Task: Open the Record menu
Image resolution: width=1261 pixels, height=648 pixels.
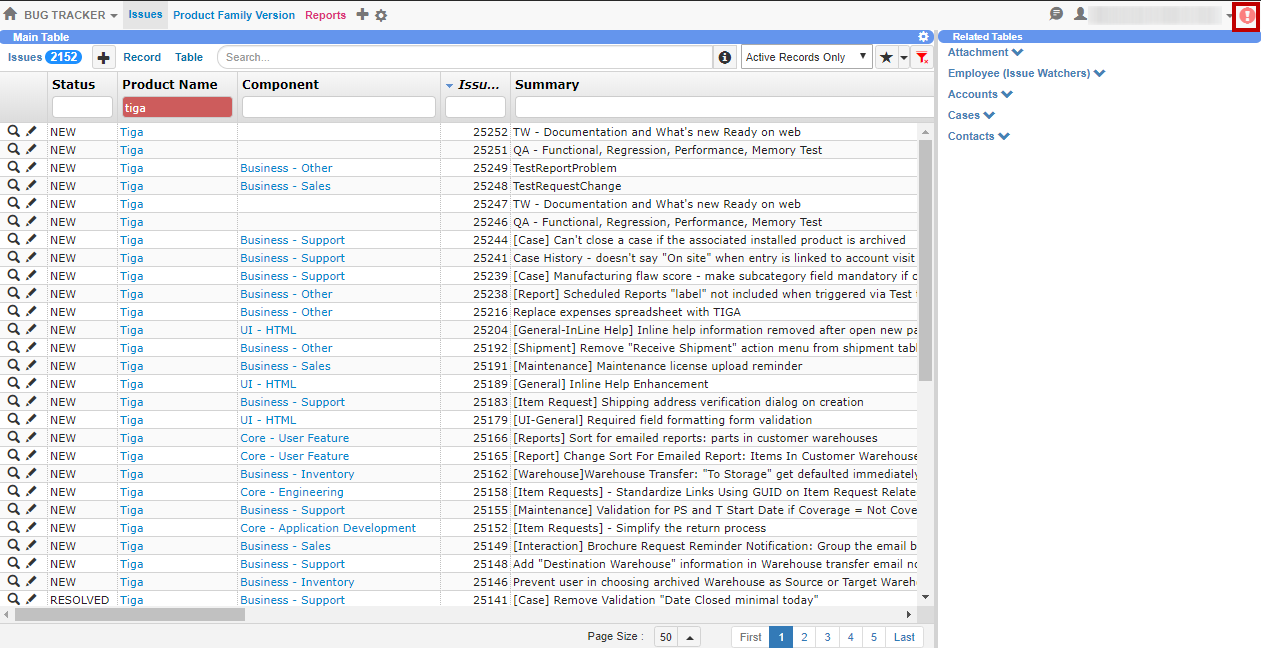Action: (142, 57)
